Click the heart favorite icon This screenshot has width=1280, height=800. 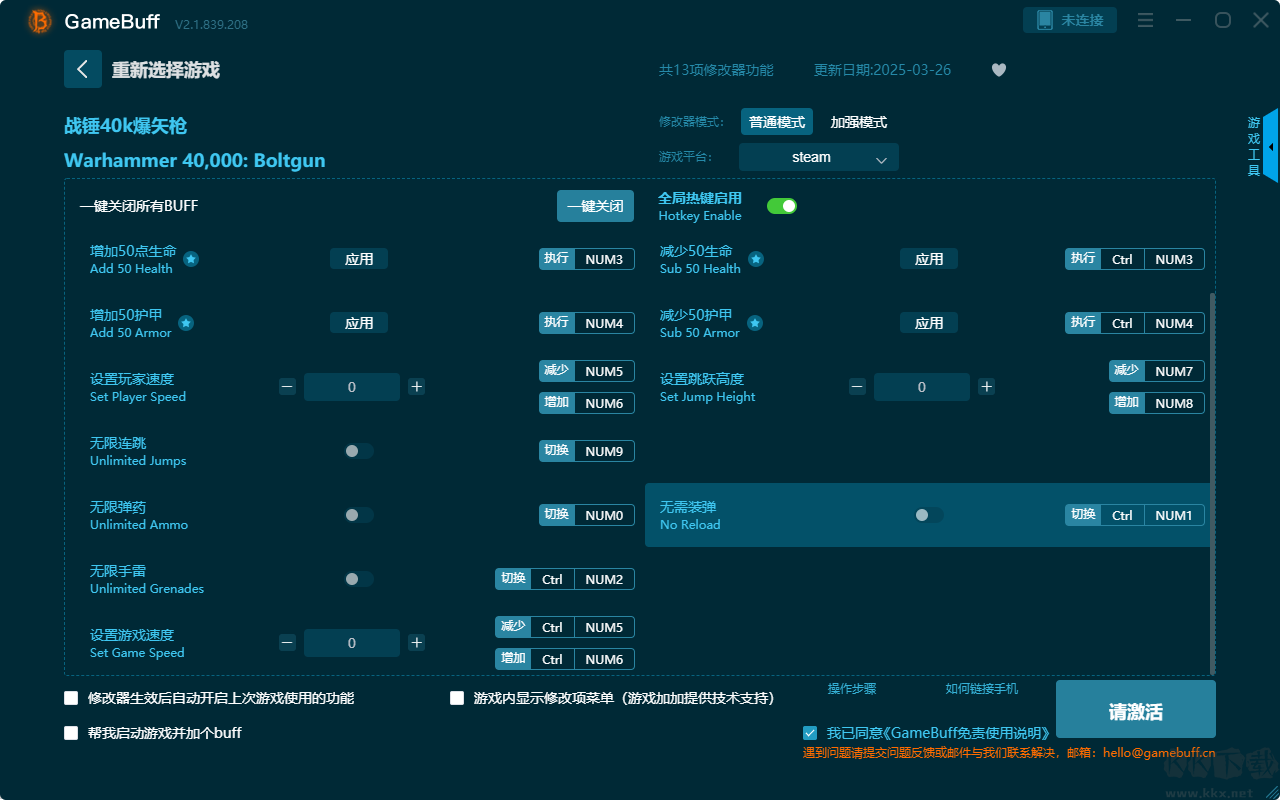click(x=999, y=70)
